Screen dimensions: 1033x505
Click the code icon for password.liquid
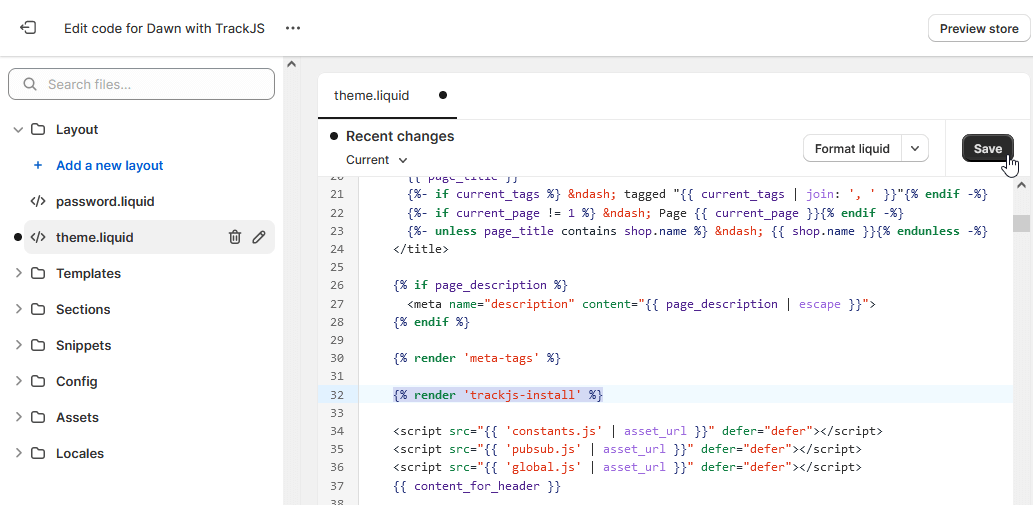(38, 201)
